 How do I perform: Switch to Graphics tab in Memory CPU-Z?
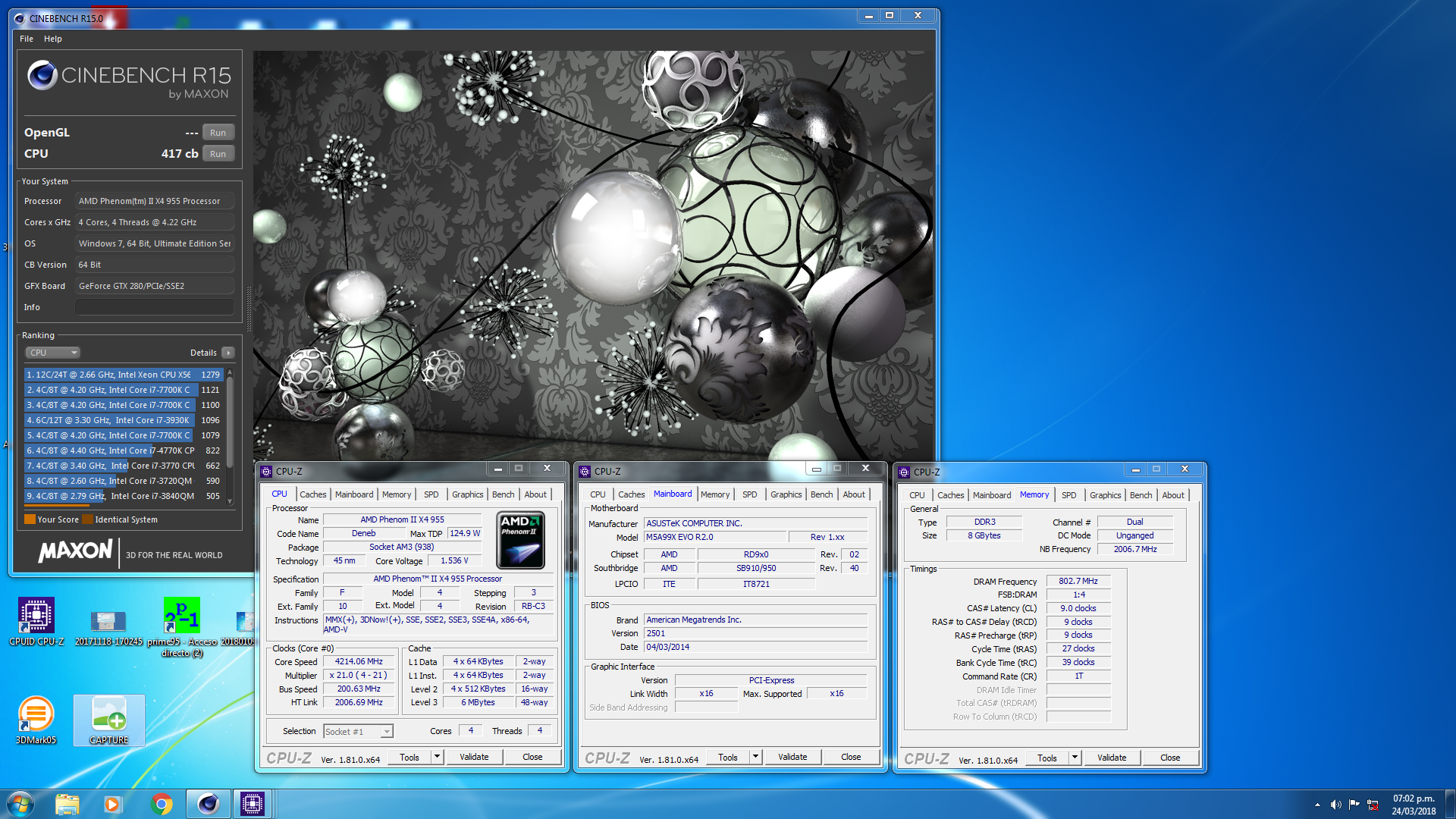pyautogui.click(x=1105, y=495)
